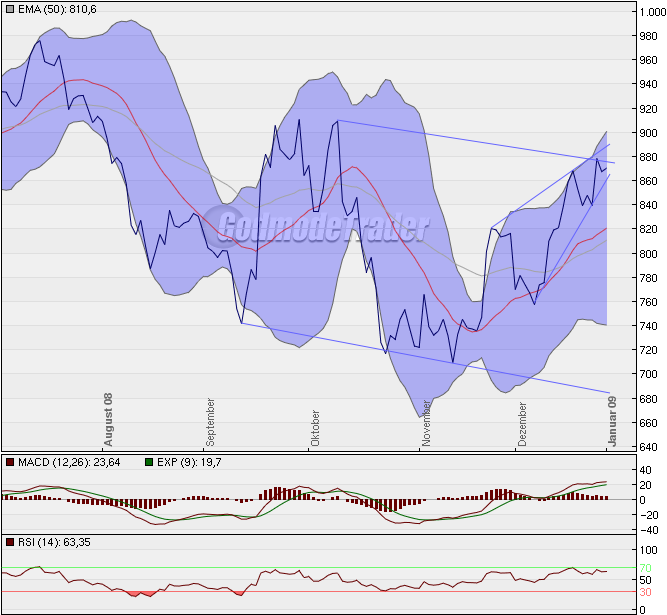The image size is (667, 615).
Task: Click the 20 value on MACD axis
Action: 645,485
